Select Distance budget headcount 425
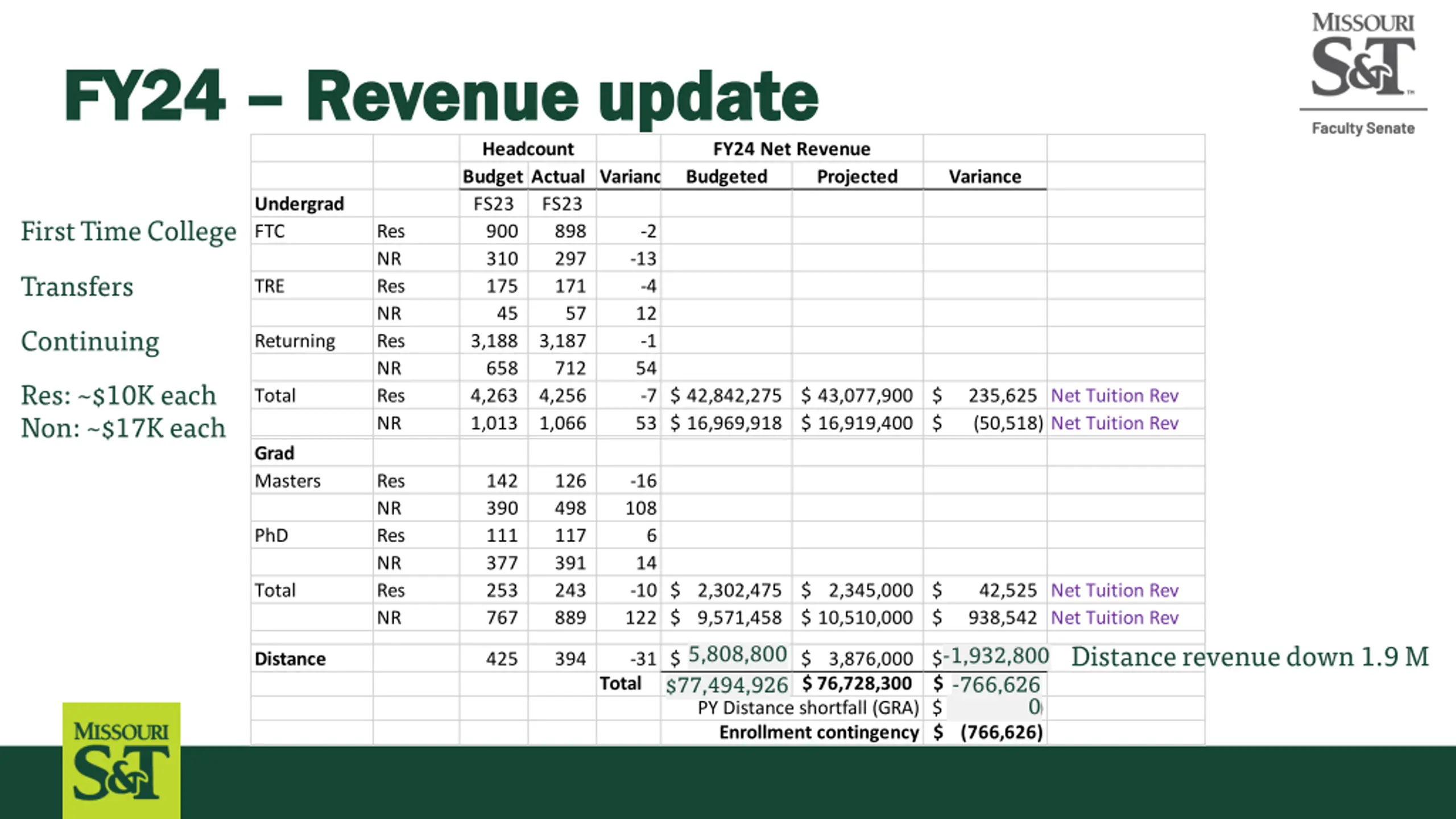1456x819 pixels. tap(502, 659)
